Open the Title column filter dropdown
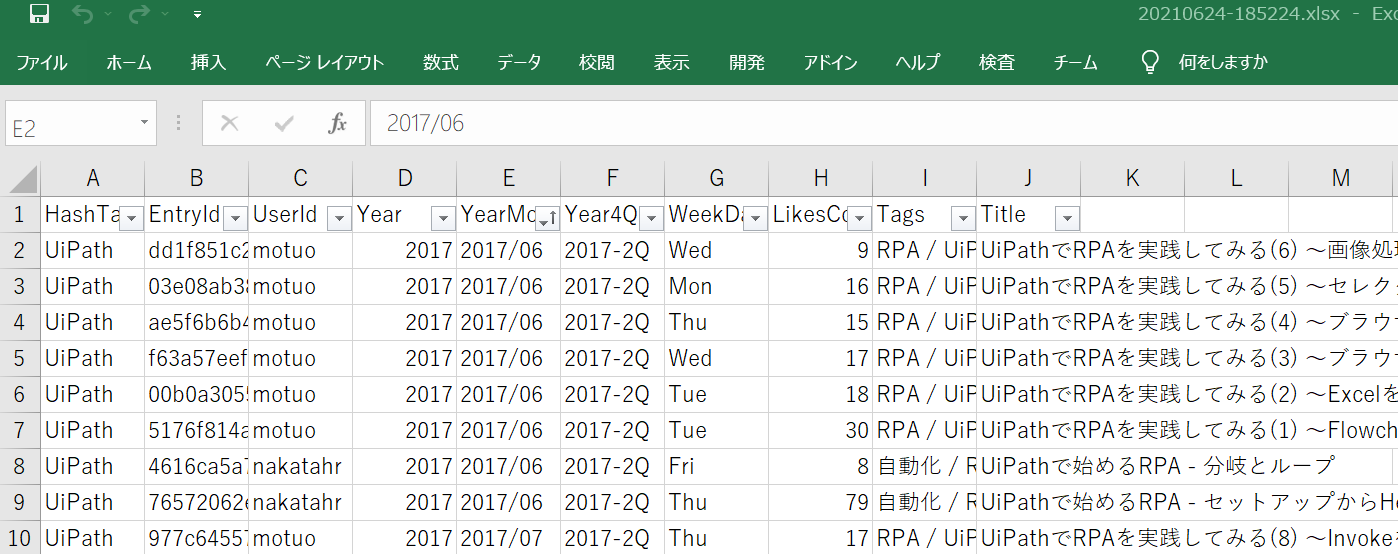The width and height of the screenshot is (1398, 554). click(x=1068, y=219)
